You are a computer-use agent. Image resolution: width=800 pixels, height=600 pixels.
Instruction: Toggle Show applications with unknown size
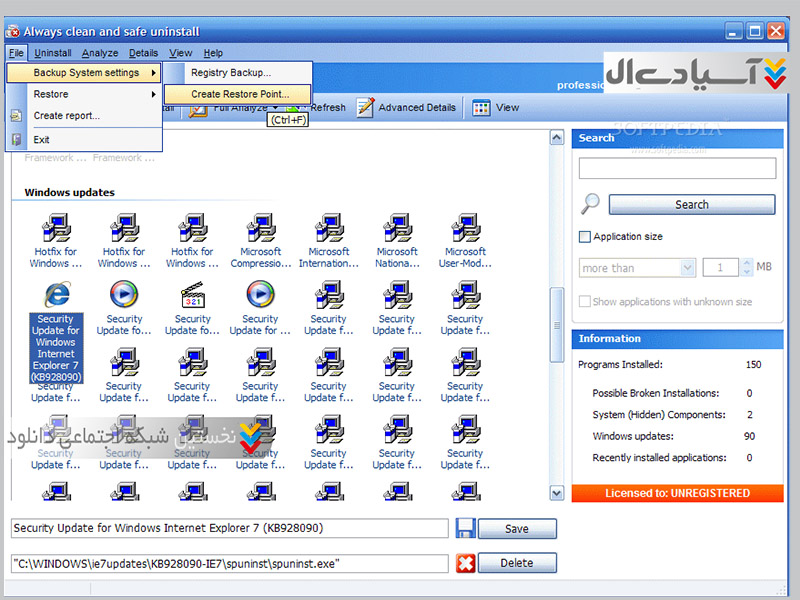pos(585,301)
